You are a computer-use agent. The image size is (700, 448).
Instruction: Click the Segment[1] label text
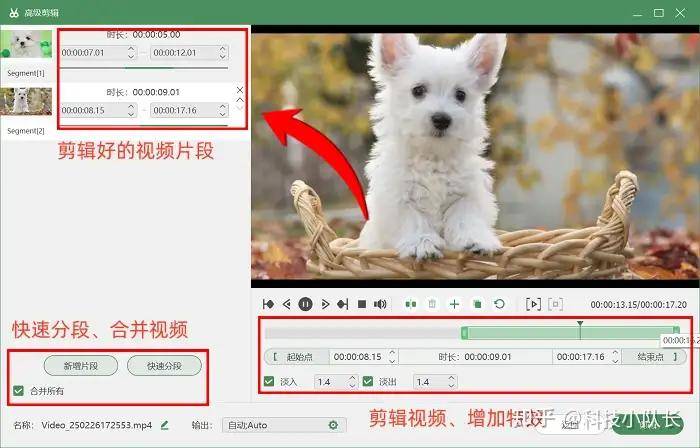[x=26, y=73]
